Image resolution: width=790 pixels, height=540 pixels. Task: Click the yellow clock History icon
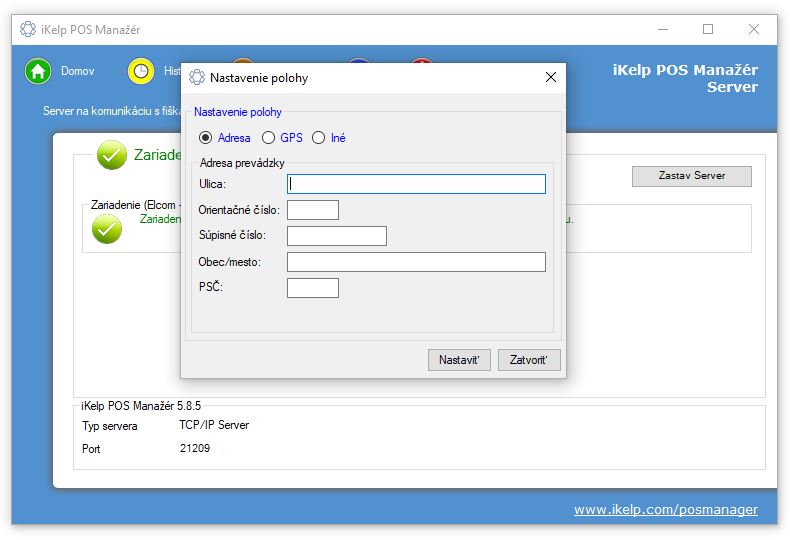coord(141,72)
